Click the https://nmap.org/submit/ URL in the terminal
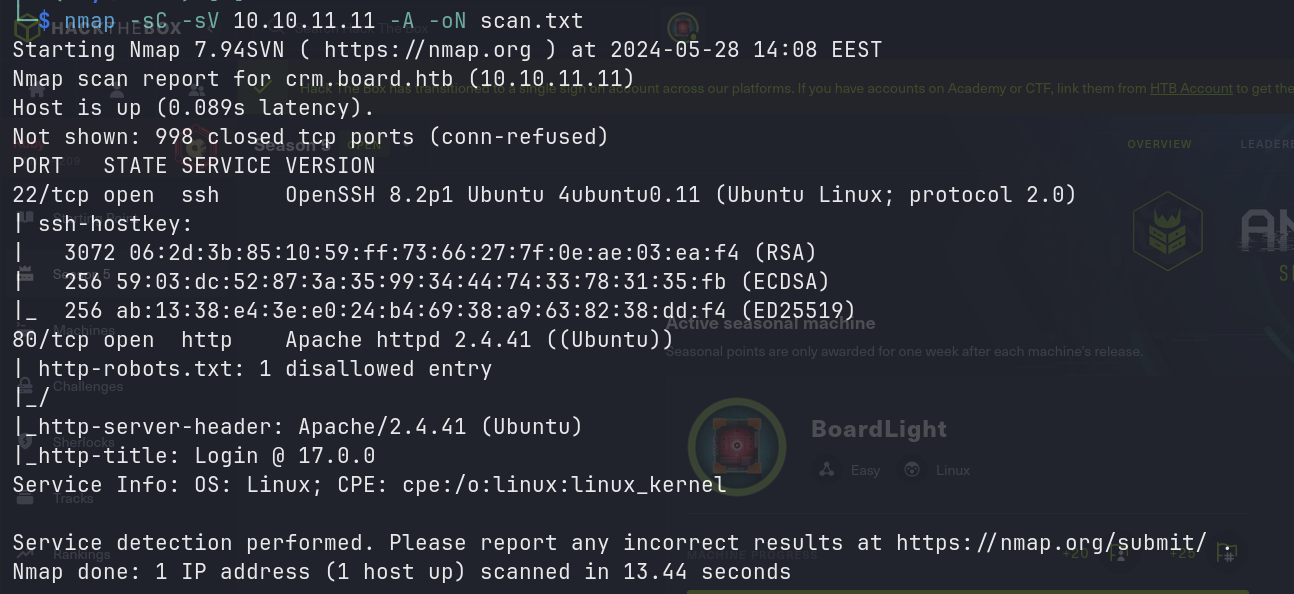 coord(1051,542)
